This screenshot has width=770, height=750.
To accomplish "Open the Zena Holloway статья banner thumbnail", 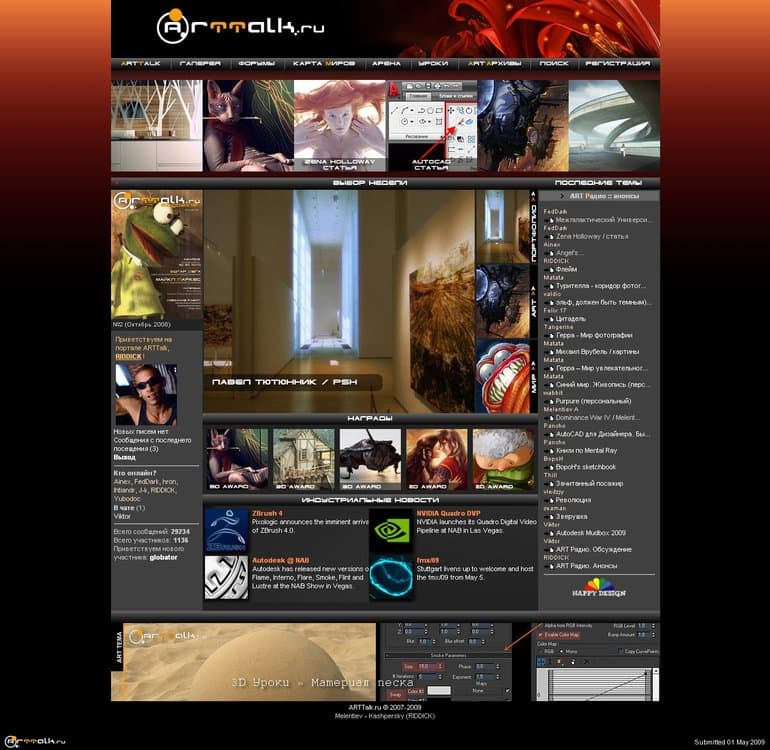I will (339, 125).
